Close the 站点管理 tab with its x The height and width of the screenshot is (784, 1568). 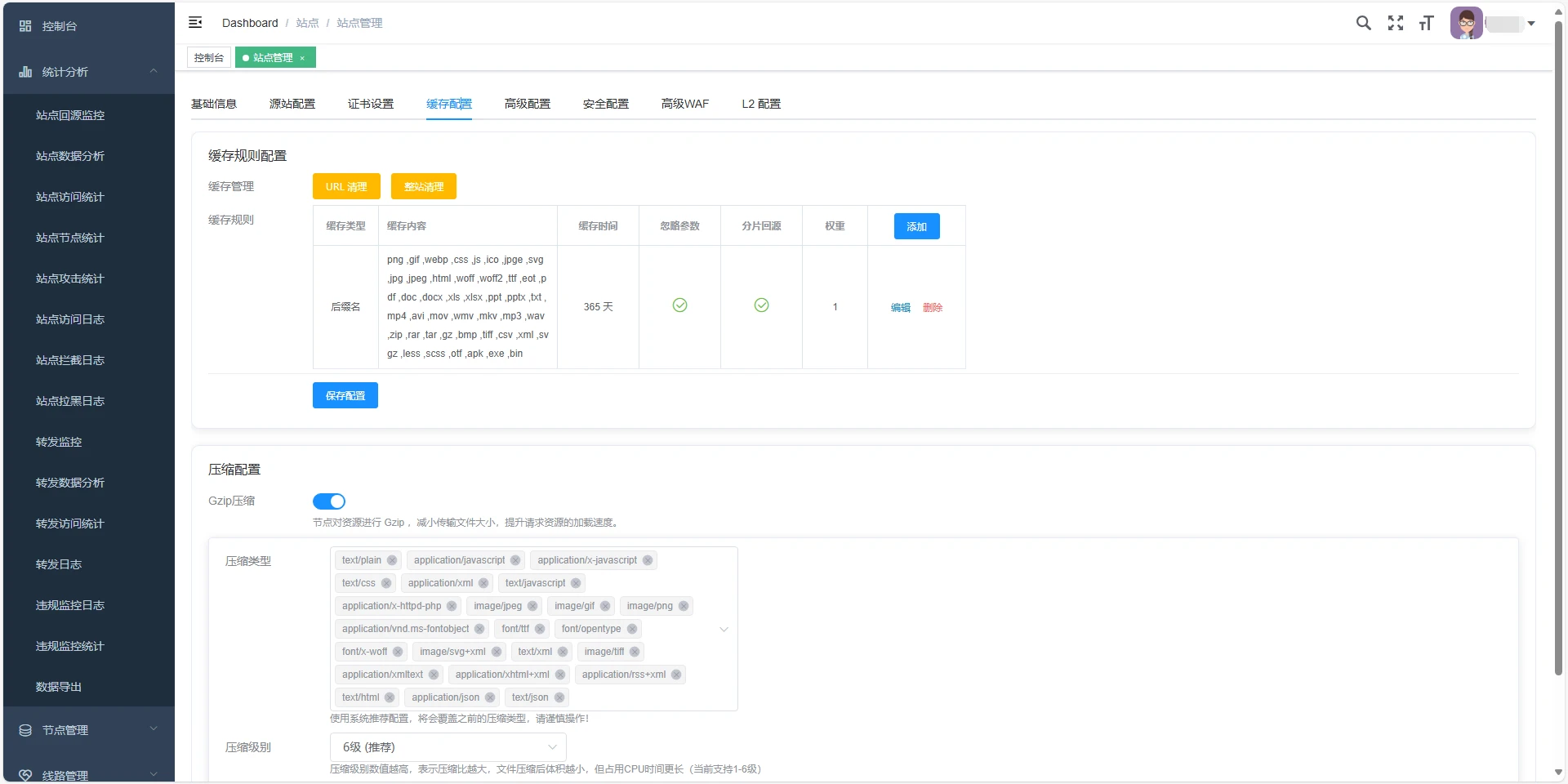[302, 58]
